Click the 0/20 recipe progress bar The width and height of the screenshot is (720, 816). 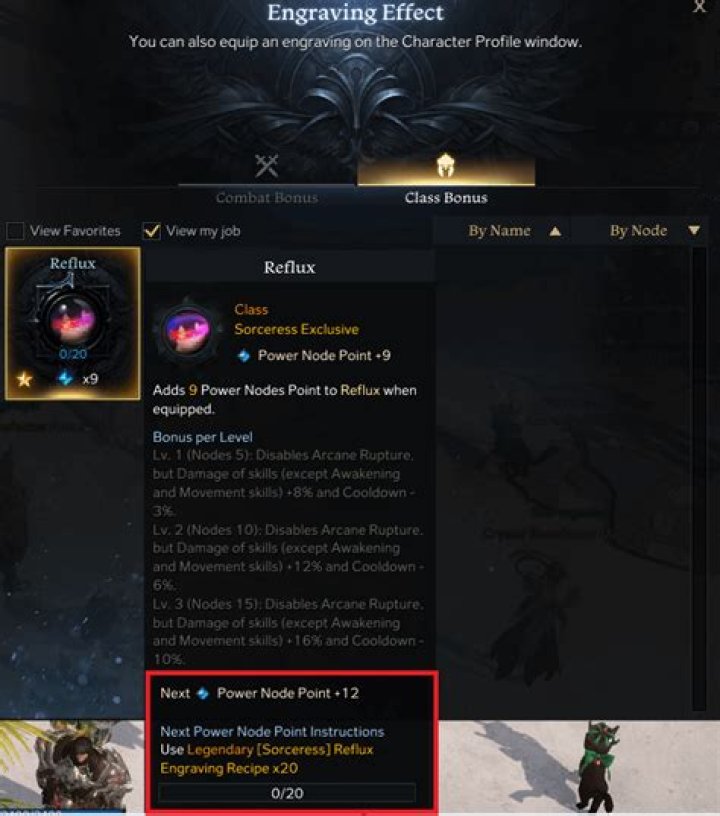point(287,793)
